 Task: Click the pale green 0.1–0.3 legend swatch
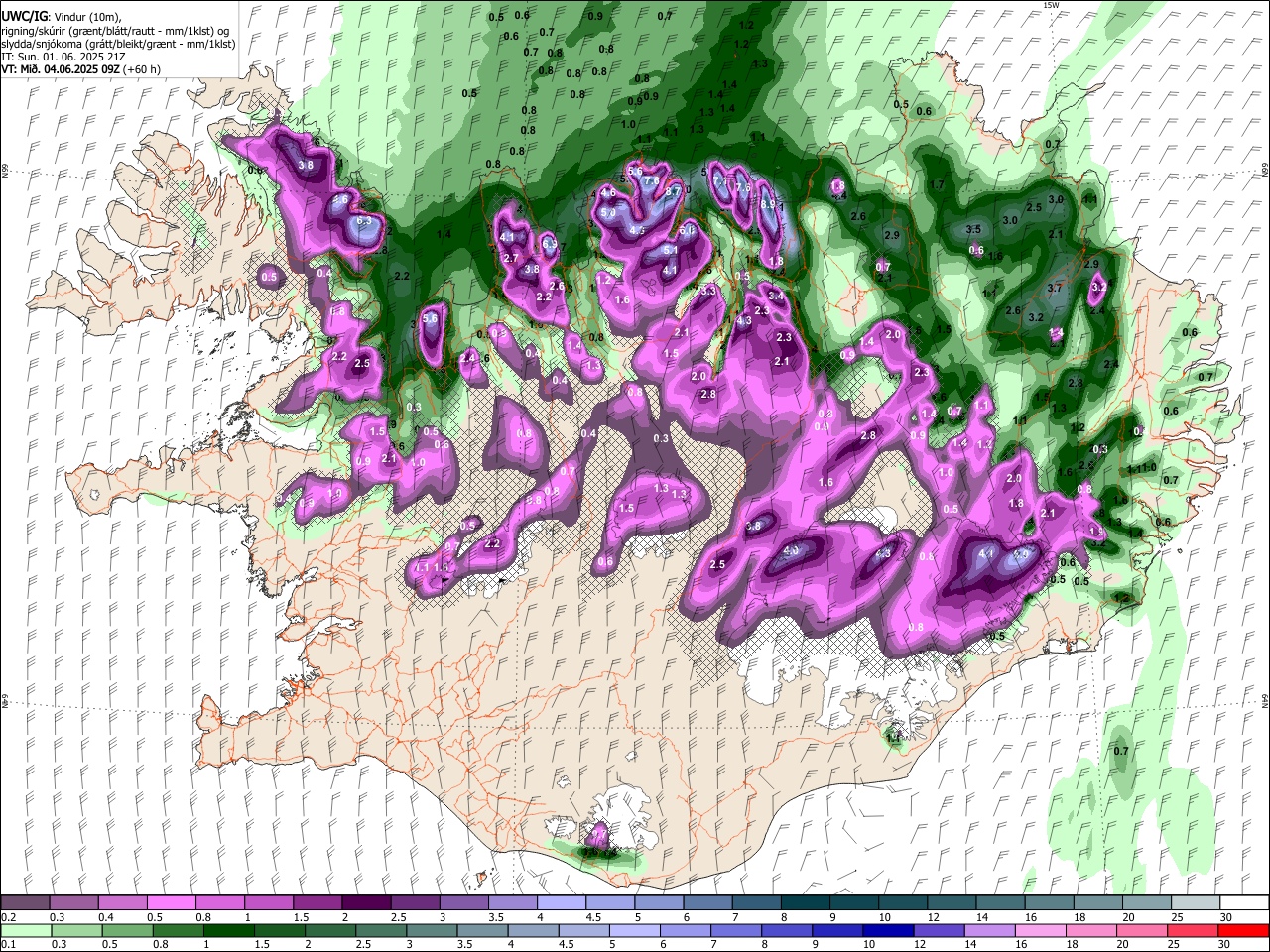(x=26, y=930)
